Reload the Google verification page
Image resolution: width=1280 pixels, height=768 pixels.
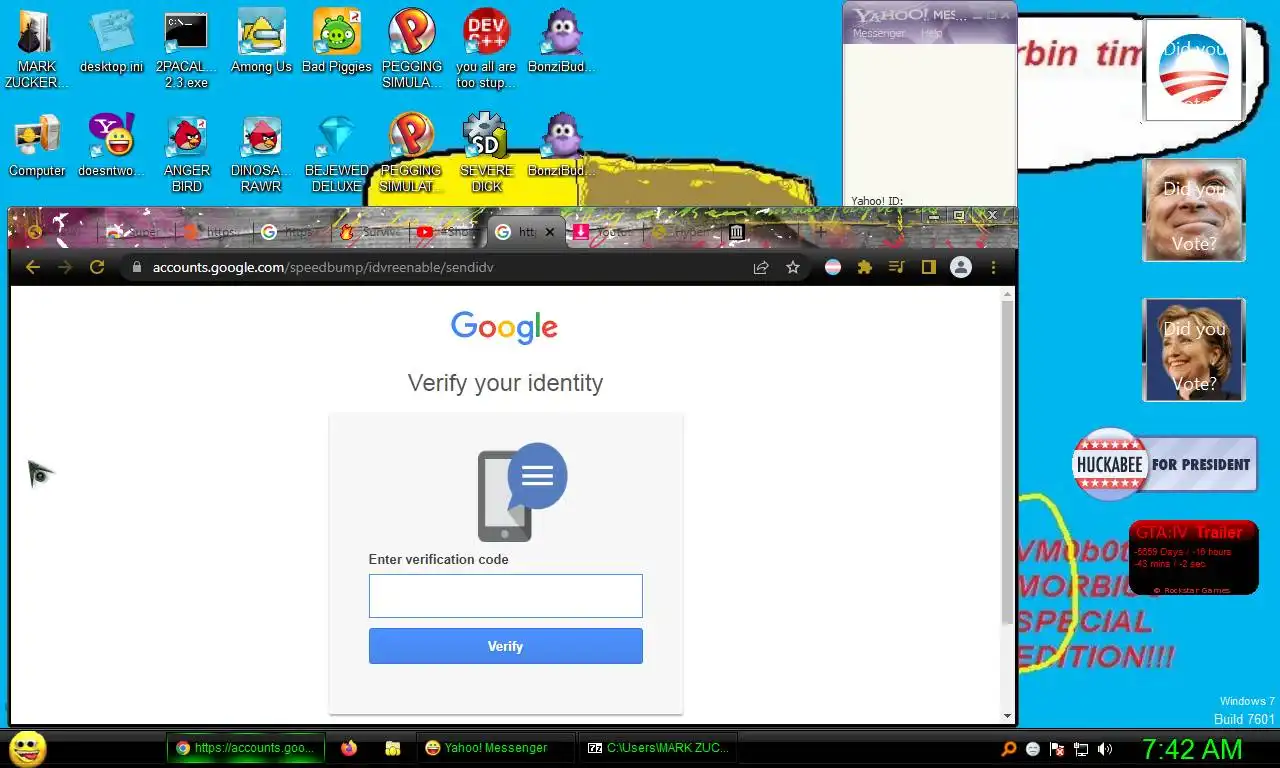(97, 267)
